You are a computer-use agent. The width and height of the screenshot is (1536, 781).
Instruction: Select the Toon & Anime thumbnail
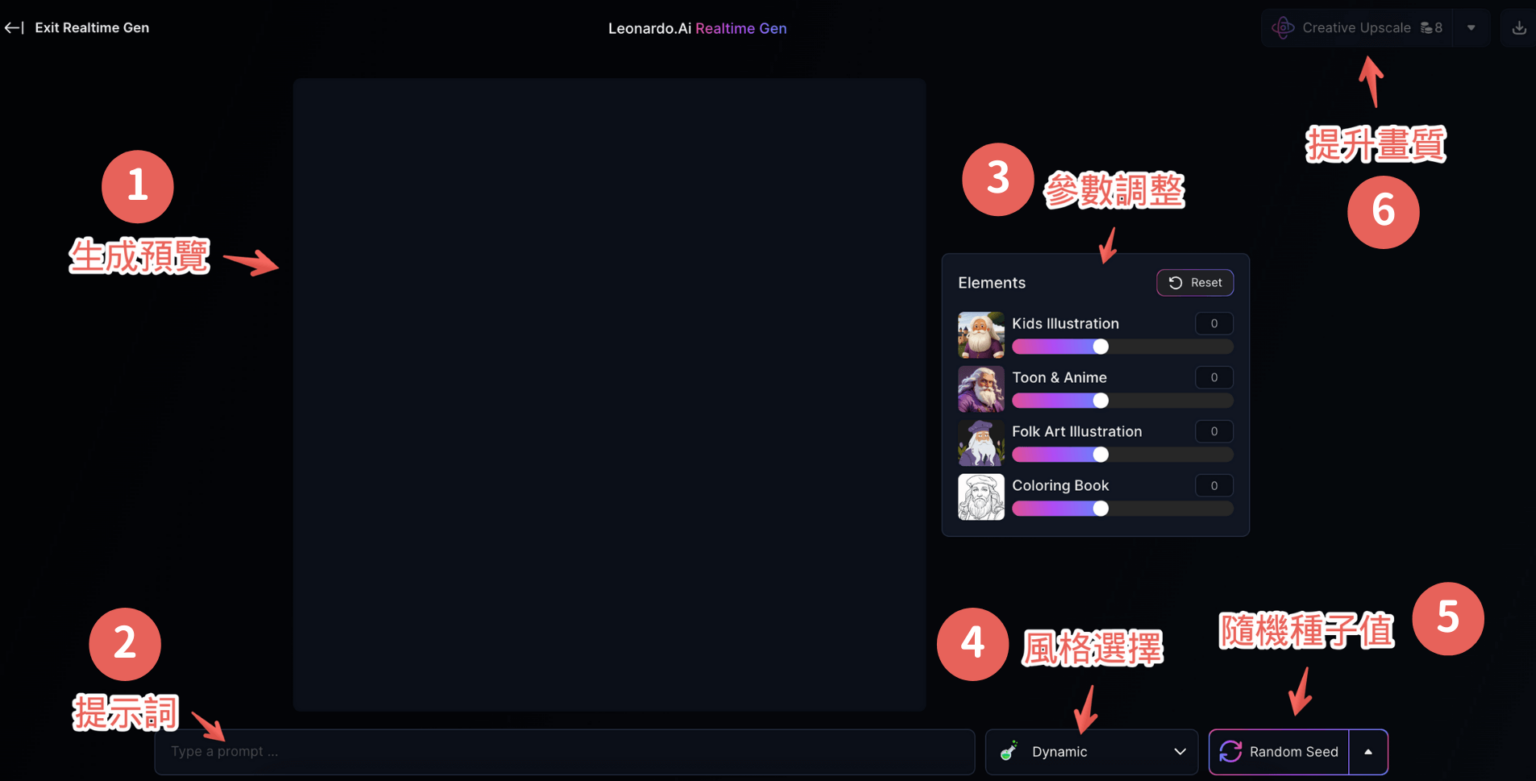(981, 389)
